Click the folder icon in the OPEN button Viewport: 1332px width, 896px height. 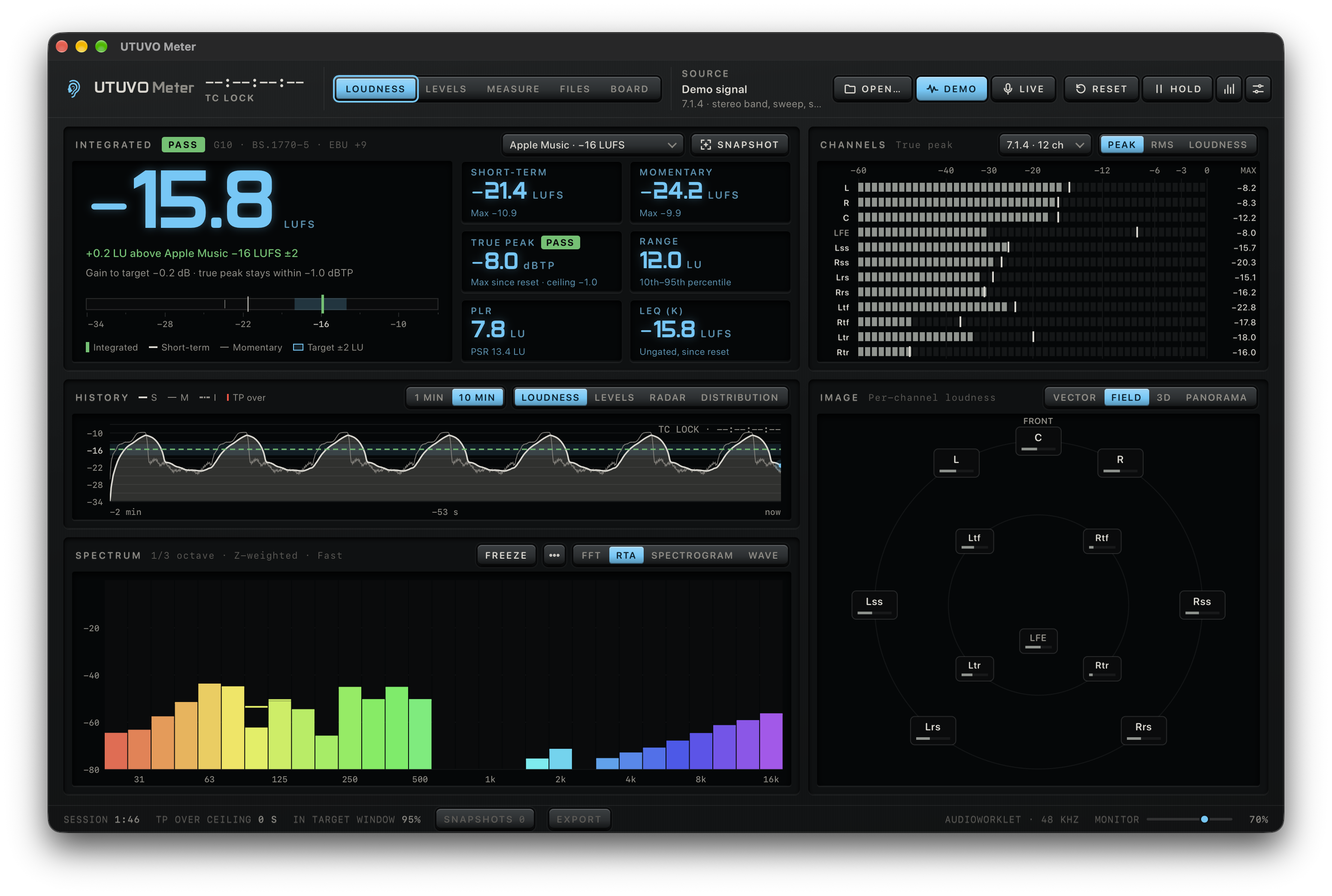click(x=850, y=88)
